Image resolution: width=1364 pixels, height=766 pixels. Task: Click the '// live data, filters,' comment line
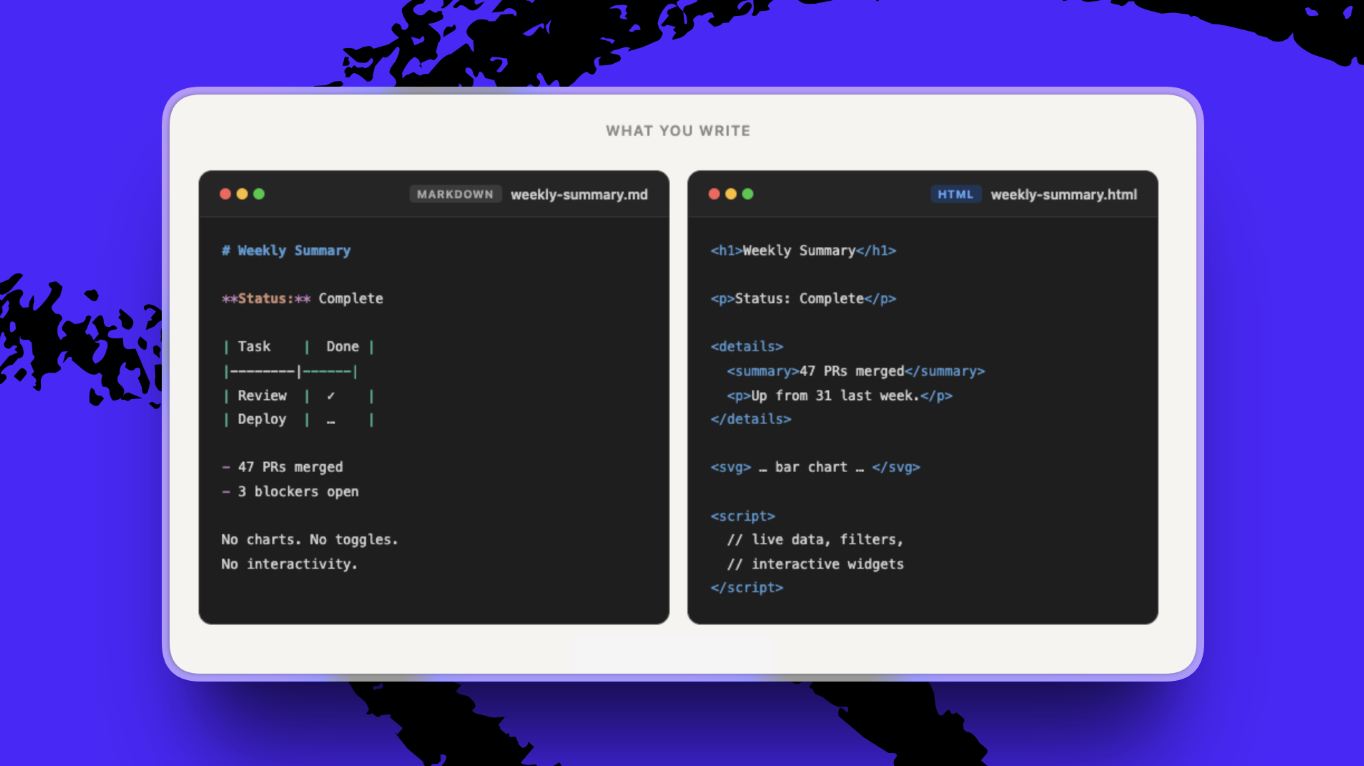coord(815,540)
